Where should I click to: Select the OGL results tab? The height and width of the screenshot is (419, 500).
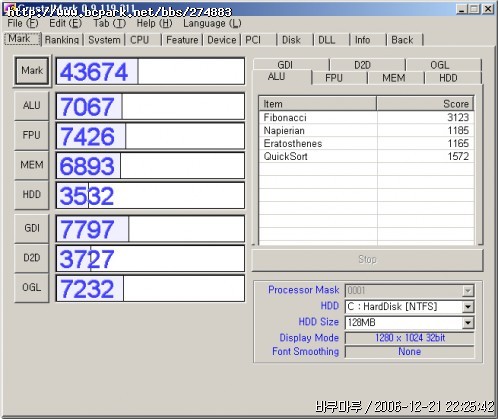[440, 65]
